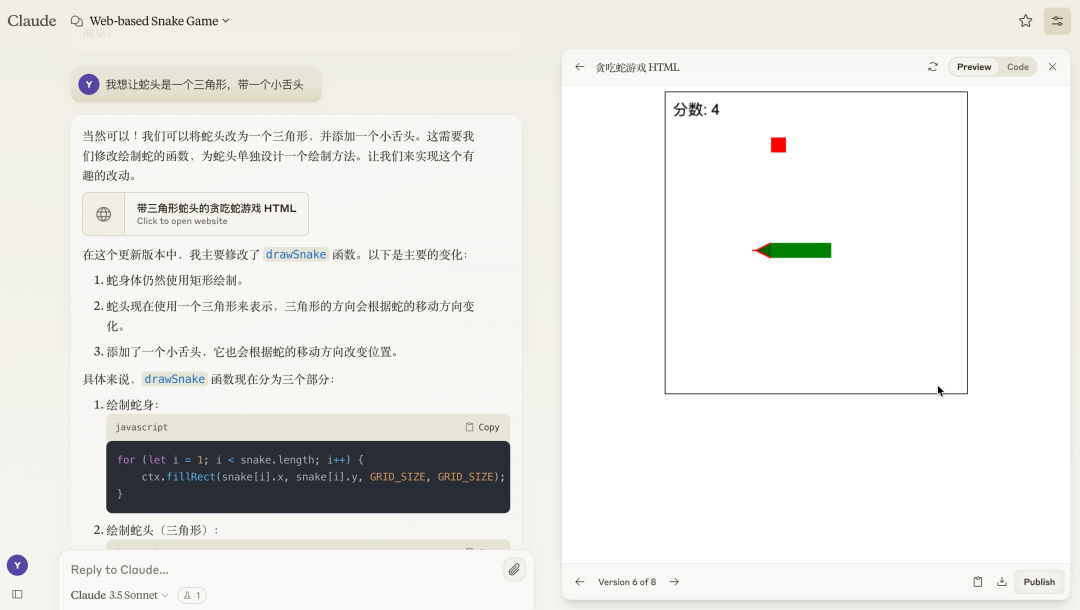The height and width of the screenshot is (610, 1080).
Task: Copy artifact content to clipboard
Action: [x=978, y=581]
